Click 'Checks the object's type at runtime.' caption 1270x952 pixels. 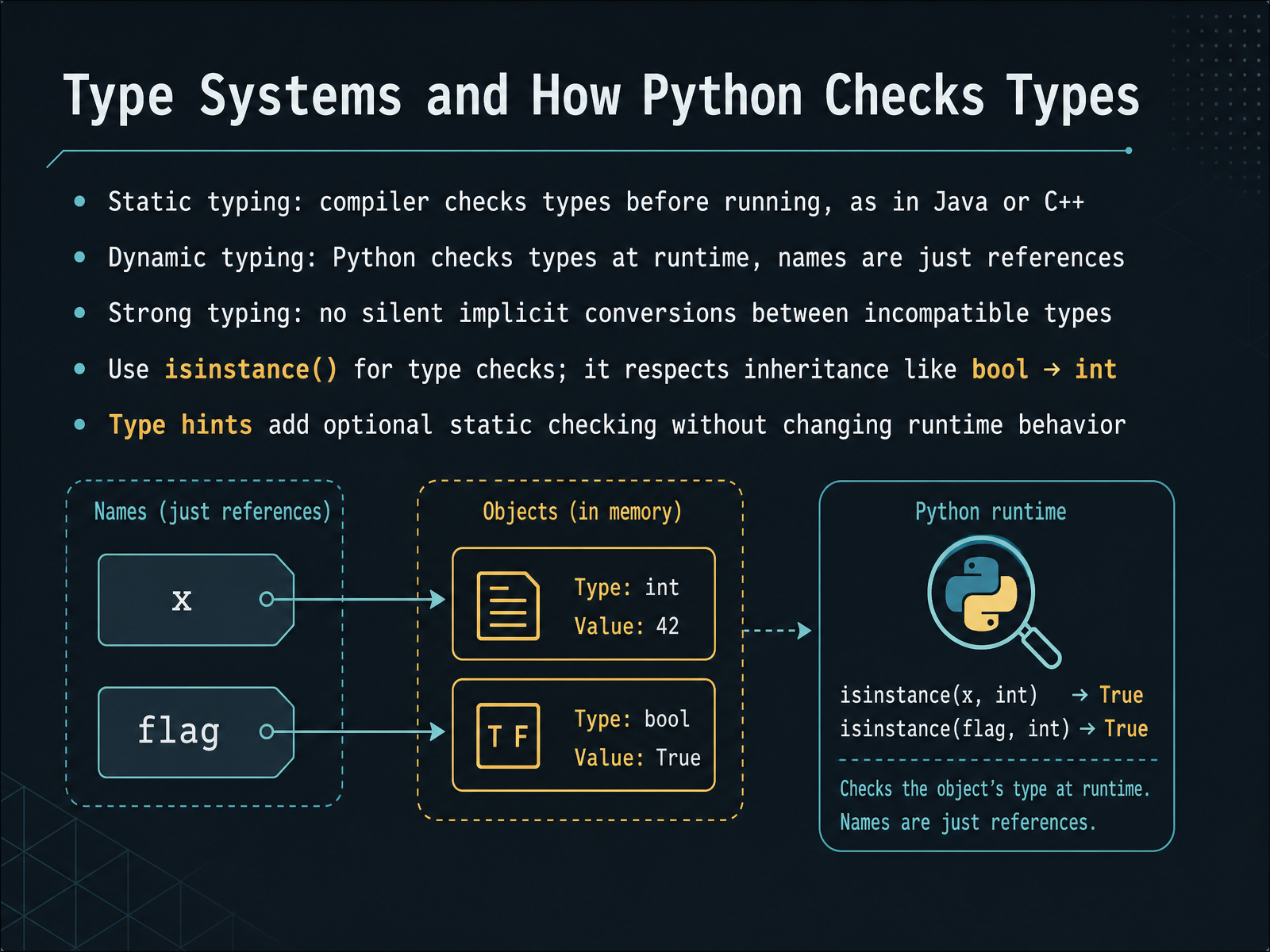pos(995,789)
